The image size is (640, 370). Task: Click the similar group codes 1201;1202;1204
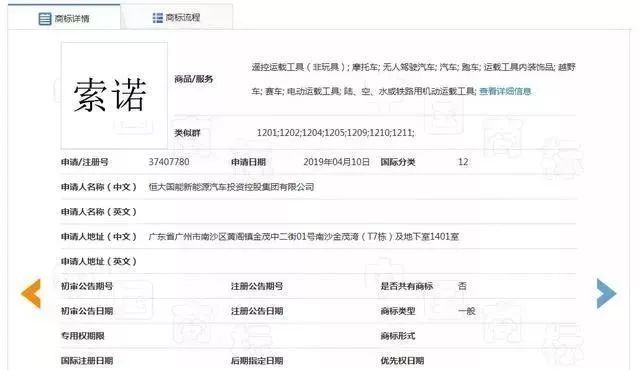(x=336, y=133)
